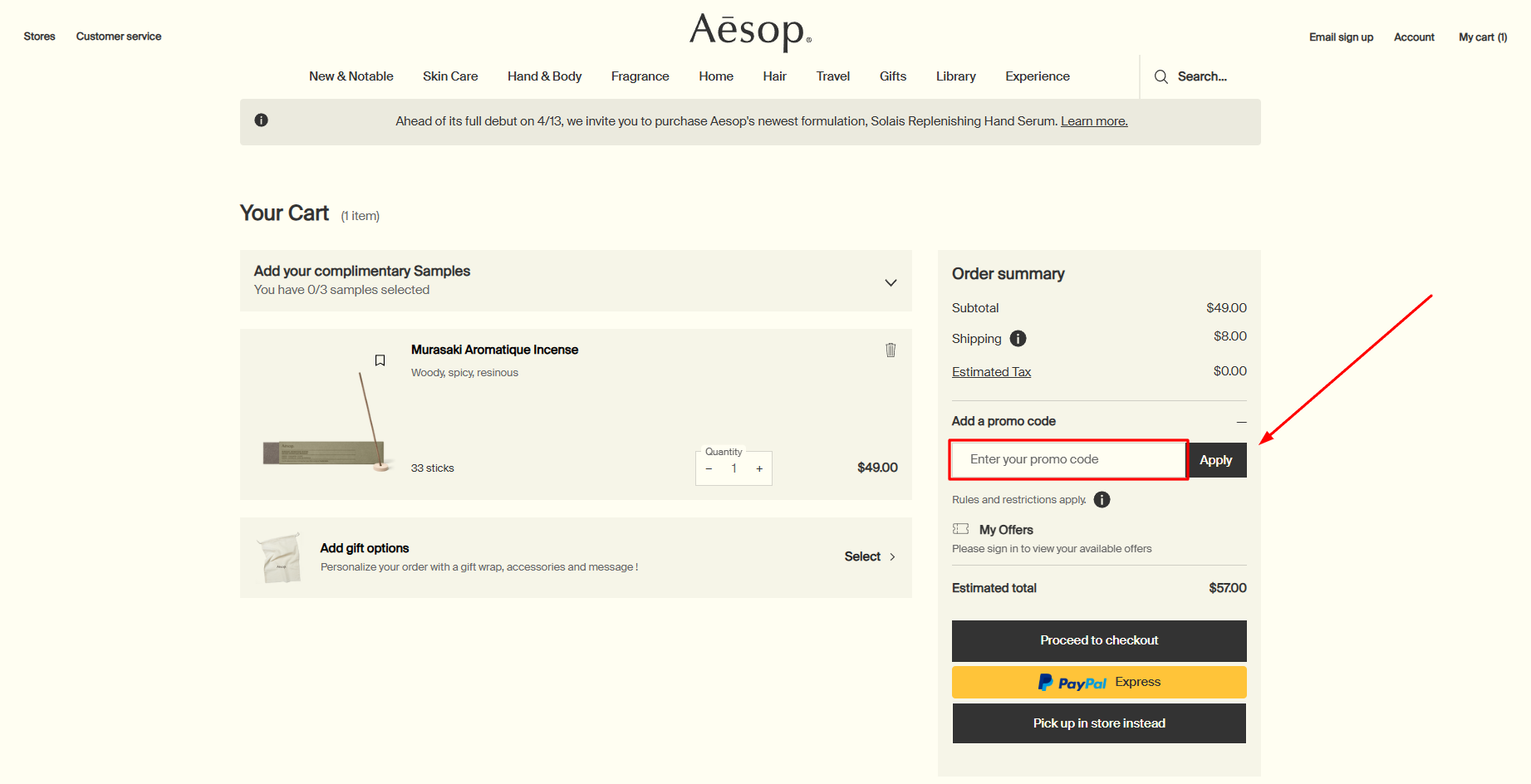Open Skin Care menu
The height and width of the screenshot is (784, 1531).
(450, 76)
